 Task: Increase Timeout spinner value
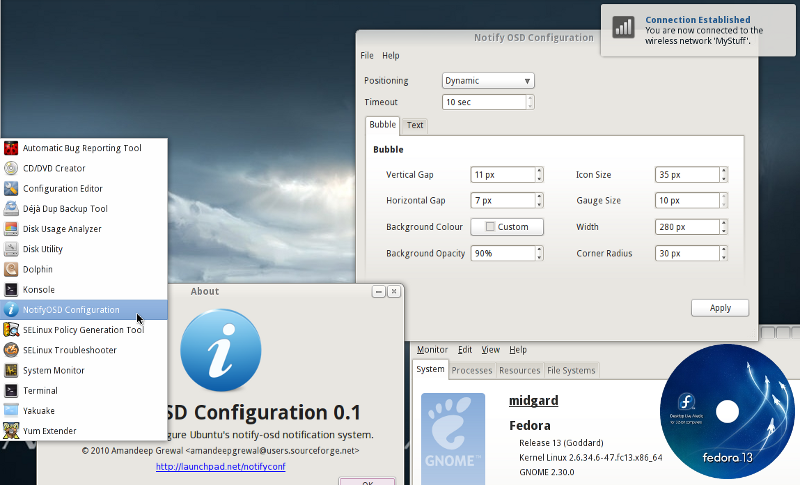coord(531,98)
